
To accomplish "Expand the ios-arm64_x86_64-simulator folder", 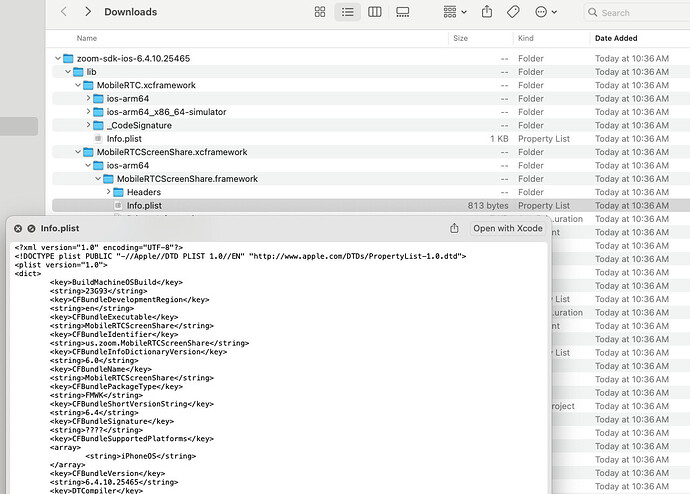I will pyautogui.click(x=88, y=112).
